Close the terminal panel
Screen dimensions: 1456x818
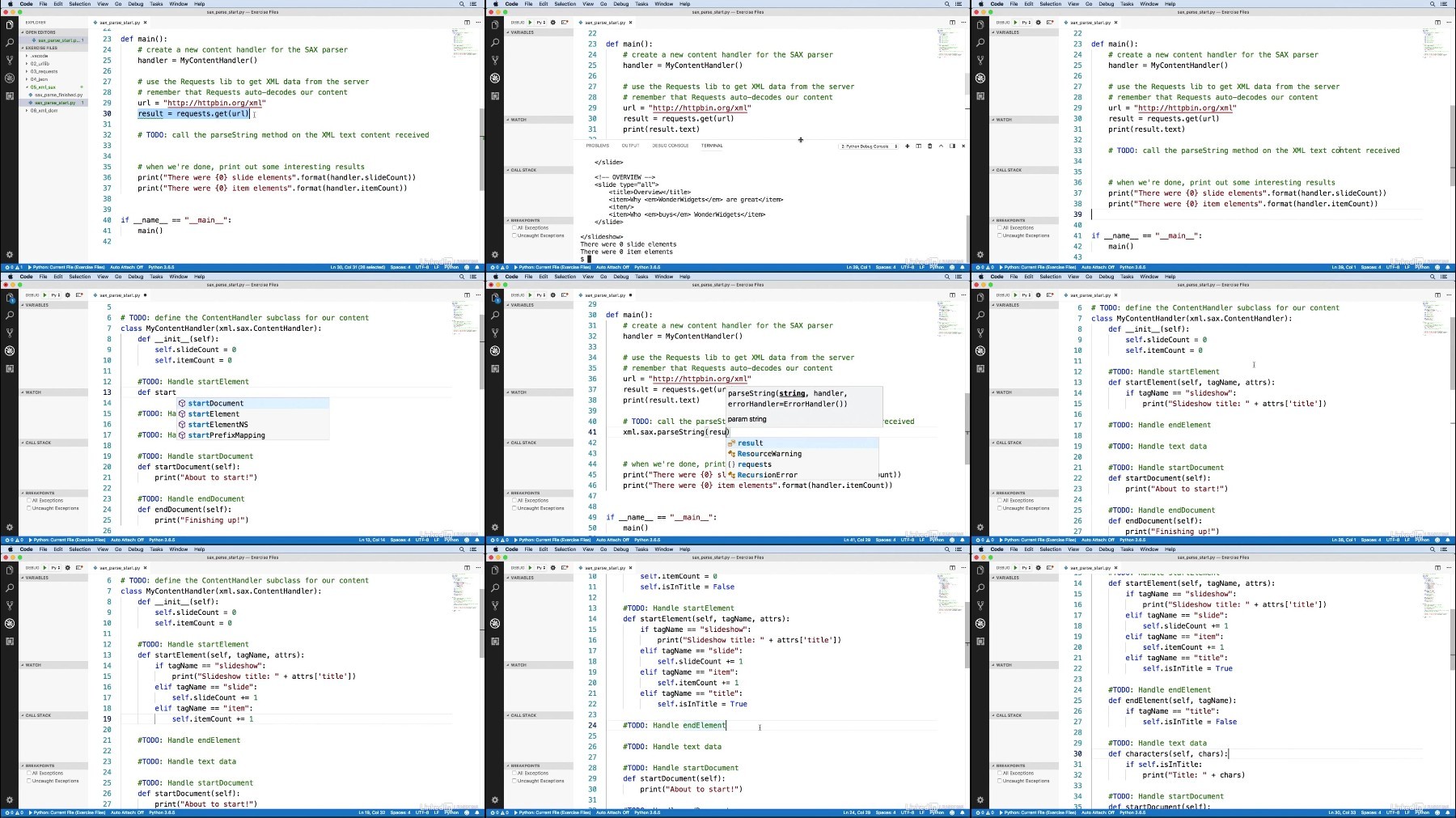click(963, 146)
